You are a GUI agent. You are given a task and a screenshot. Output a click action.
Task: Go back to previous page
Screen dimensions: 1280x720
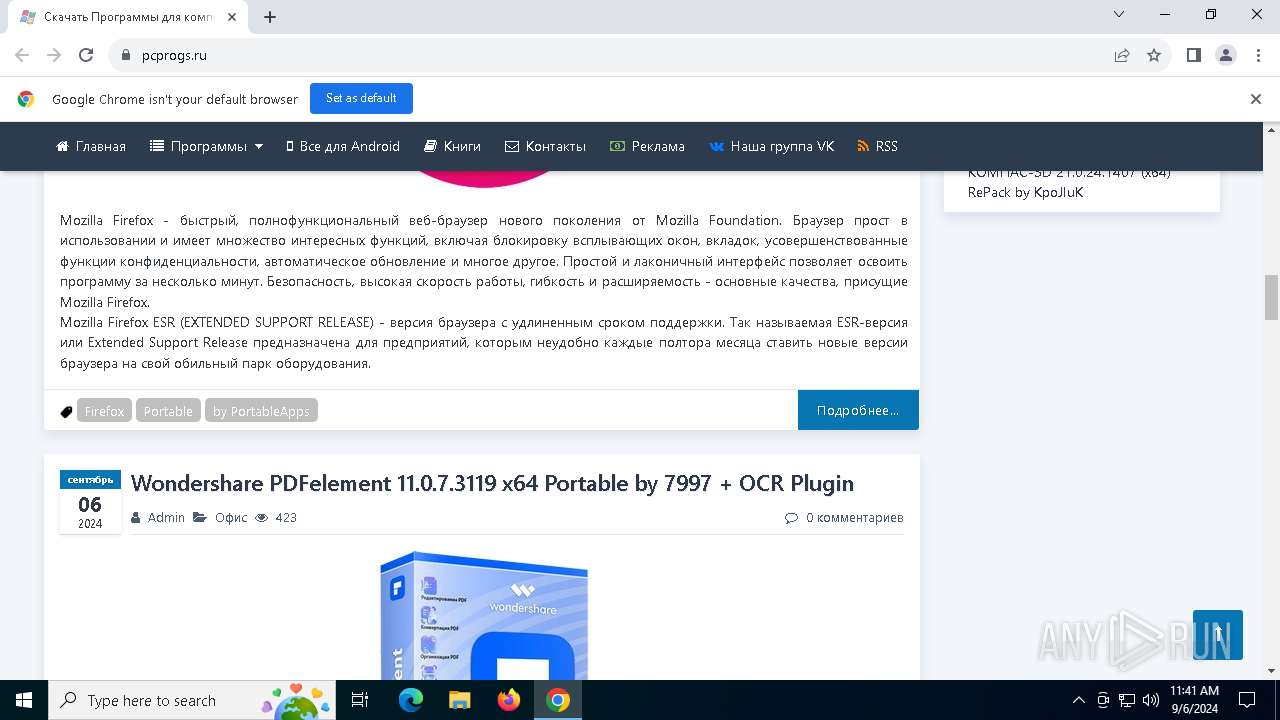[22, 55]
